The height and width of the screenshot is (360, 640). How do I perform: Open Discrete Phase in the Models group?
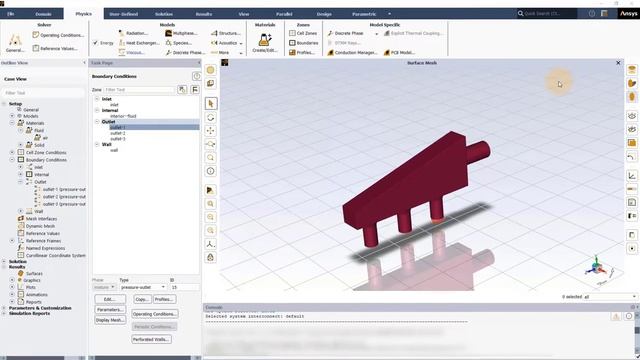pos(185,53)
